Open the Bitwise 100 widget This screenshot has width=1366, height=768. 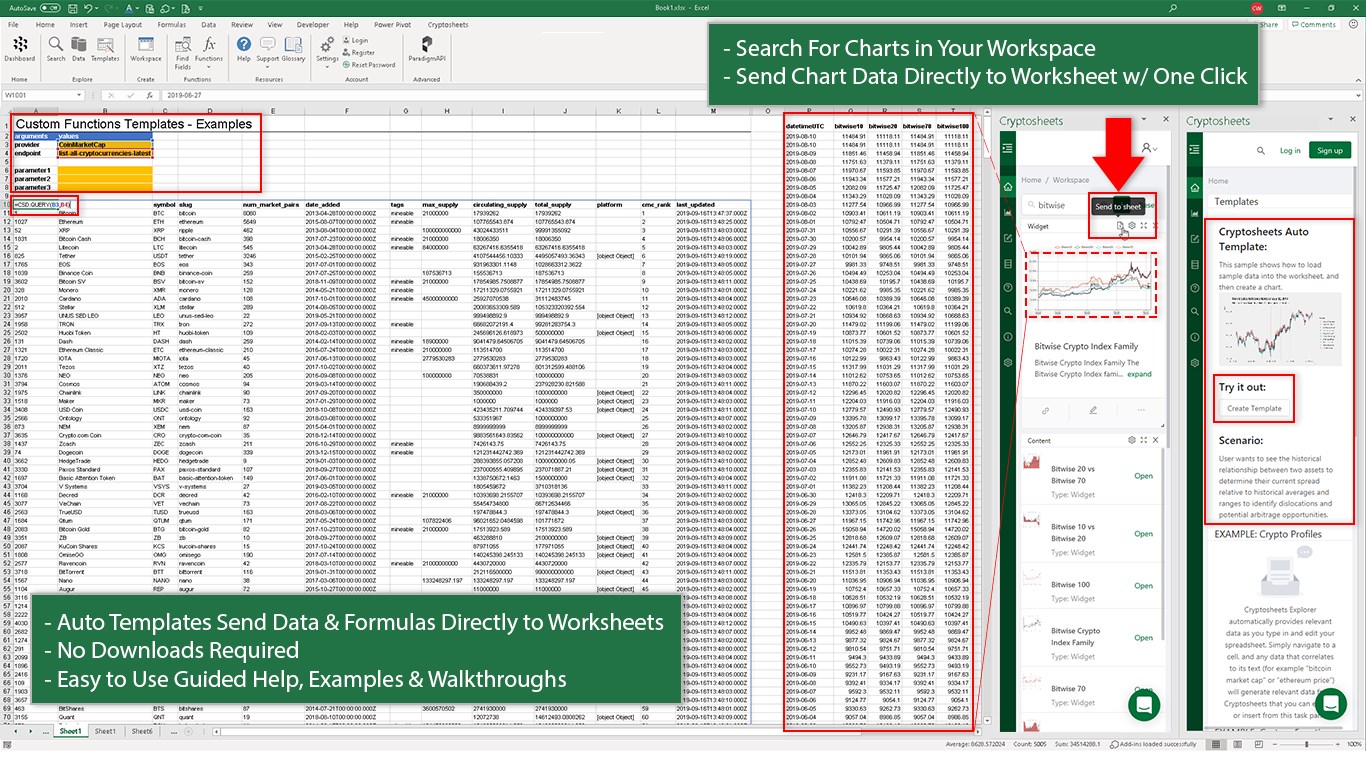pyautogui.click(x=1143, y=586)
